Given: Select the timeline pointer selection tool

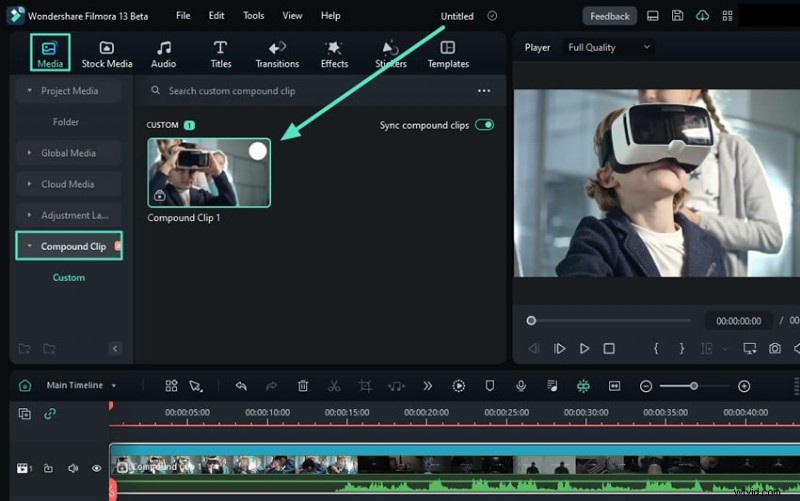Looking at the screenshot, I should [196, 386].
